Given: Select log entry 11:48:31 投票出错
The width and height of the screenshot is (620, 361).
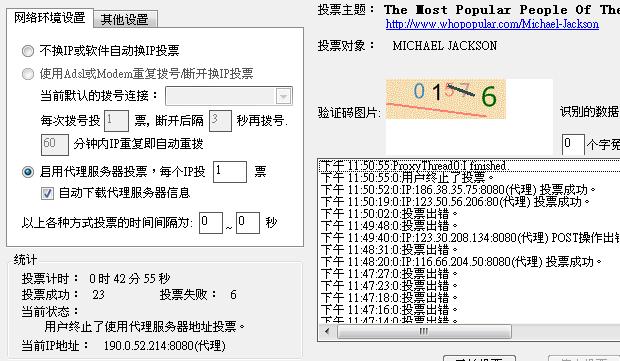Looking at the screenshot, I should coord(469,250).
